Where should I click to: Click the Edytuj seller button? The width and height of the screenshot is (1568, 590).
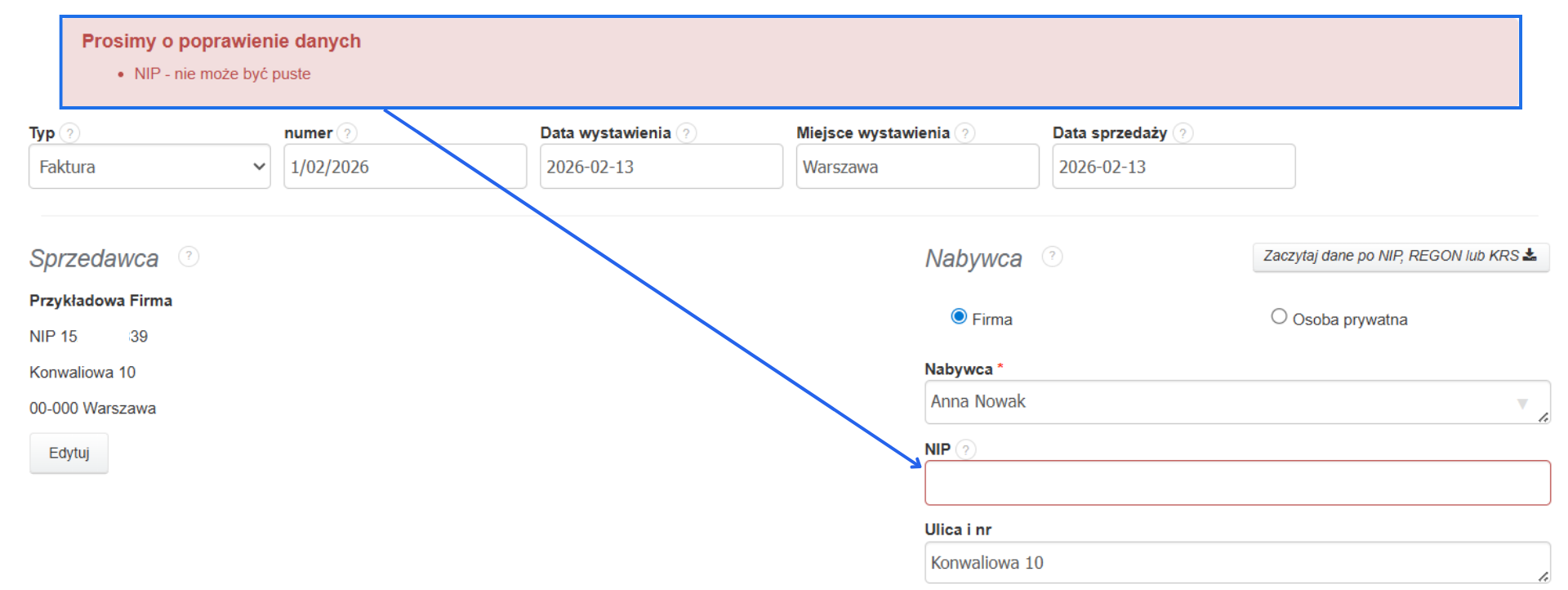point(69,453)
